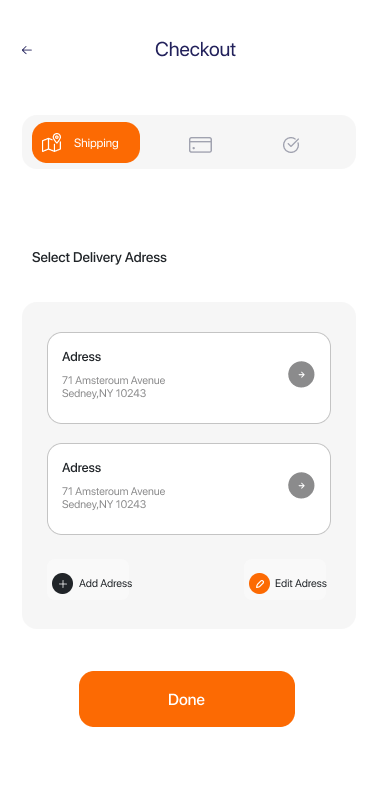Tap the black plus icon for Add Adress
The height and width of the screenshot is (812, 375).
[x=63, y=584]
